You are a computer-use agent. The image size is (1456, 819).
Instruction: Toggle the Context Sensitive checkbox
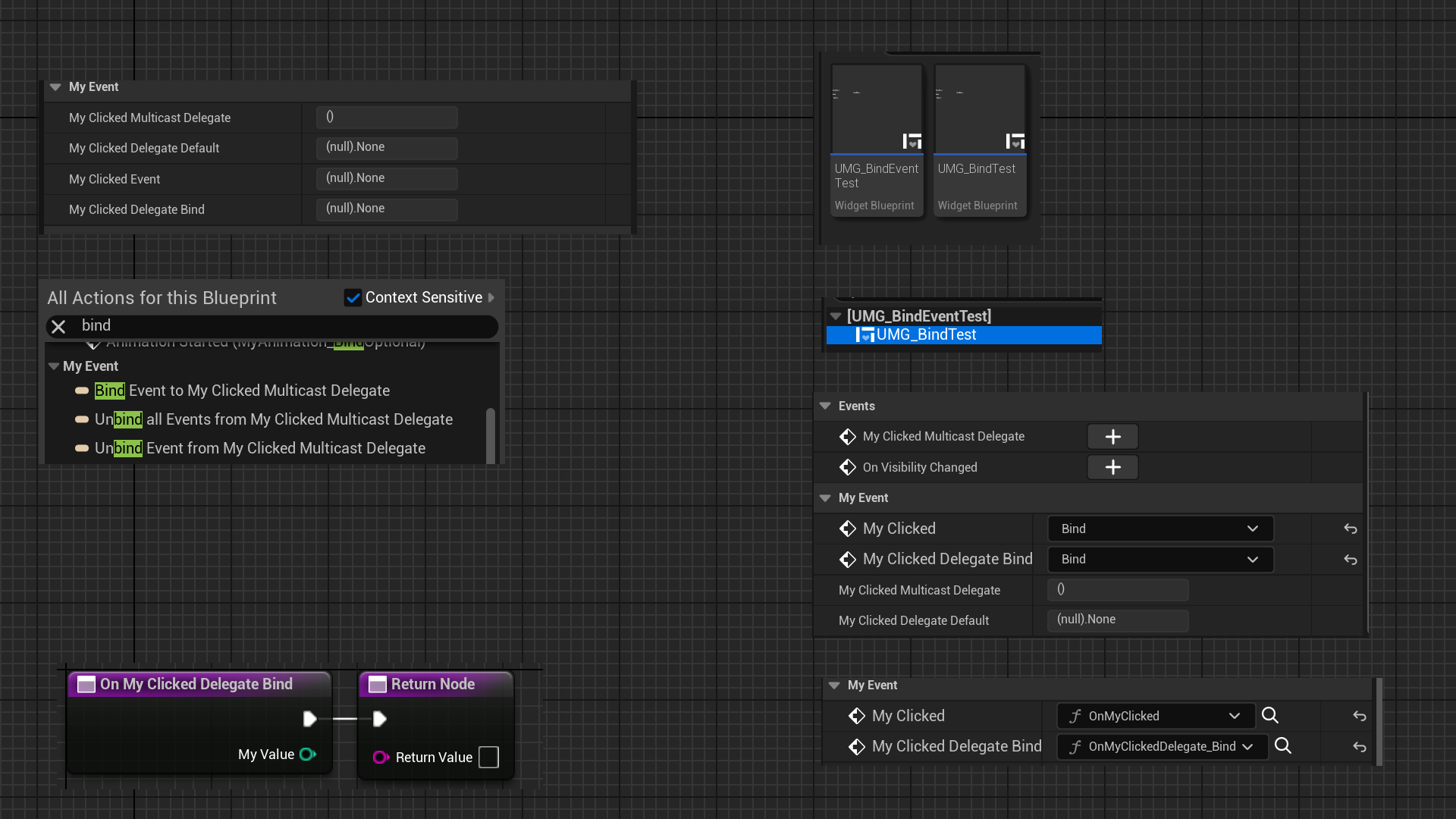[x=353, y=298]
